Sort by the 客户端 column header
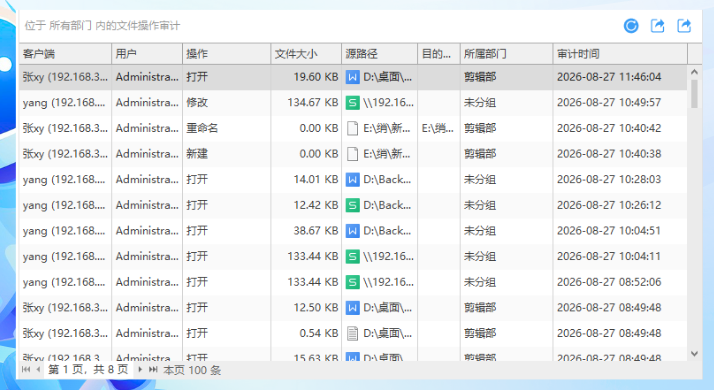Screen dimensions: 714x390 tap(66, 54)
